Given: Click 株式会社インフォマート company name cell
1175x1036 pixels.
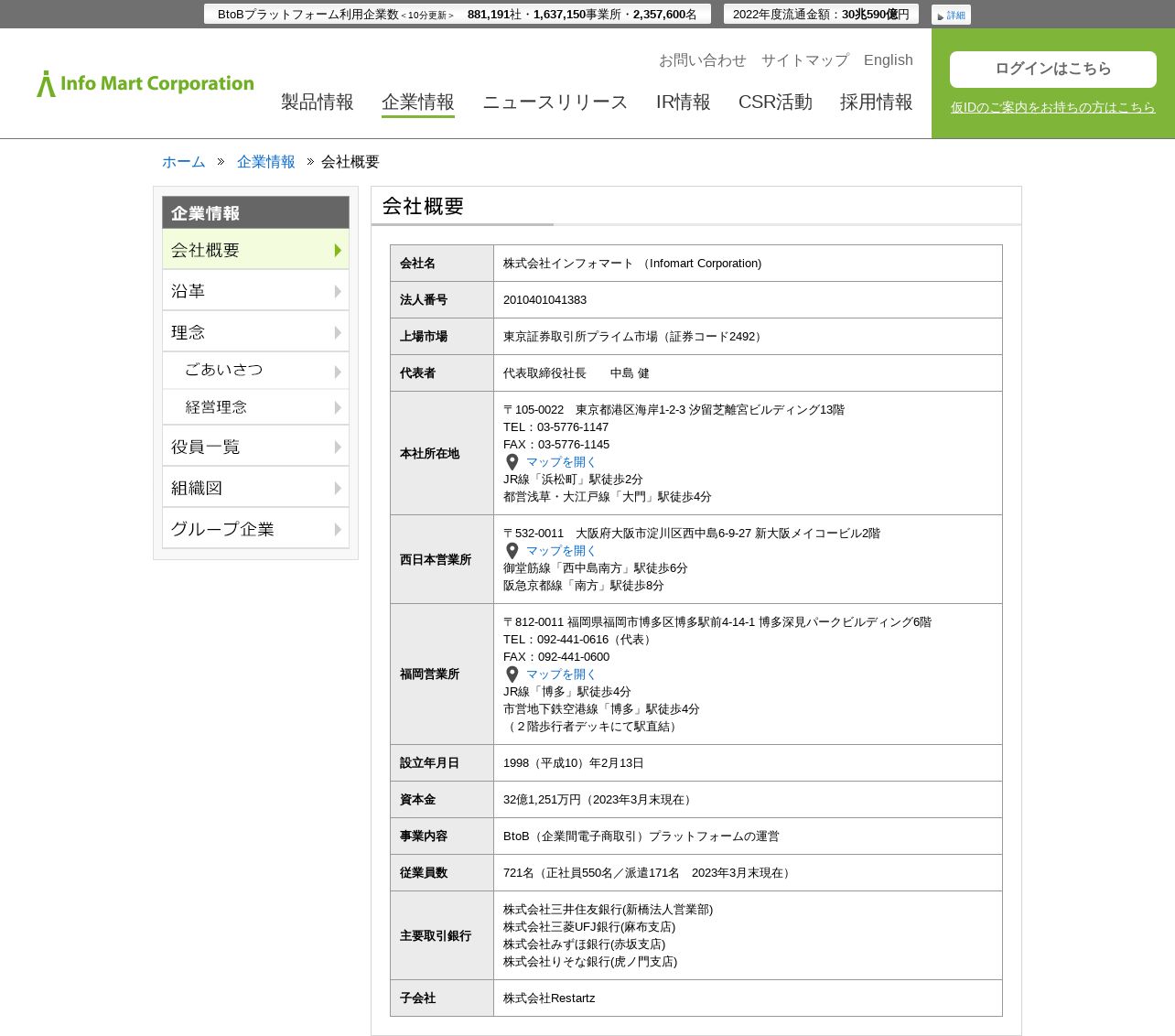Looking at the screenshot, I should pos(748,264).
